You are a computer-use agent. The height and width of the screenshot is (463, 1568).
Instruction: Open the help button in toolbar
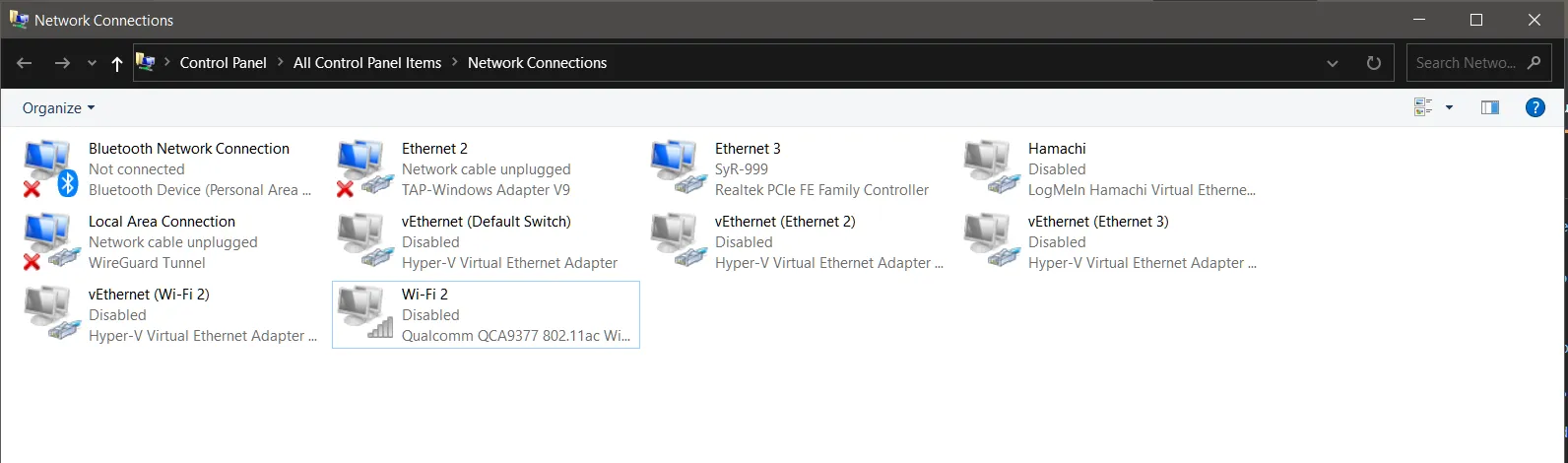(1535, 107)
